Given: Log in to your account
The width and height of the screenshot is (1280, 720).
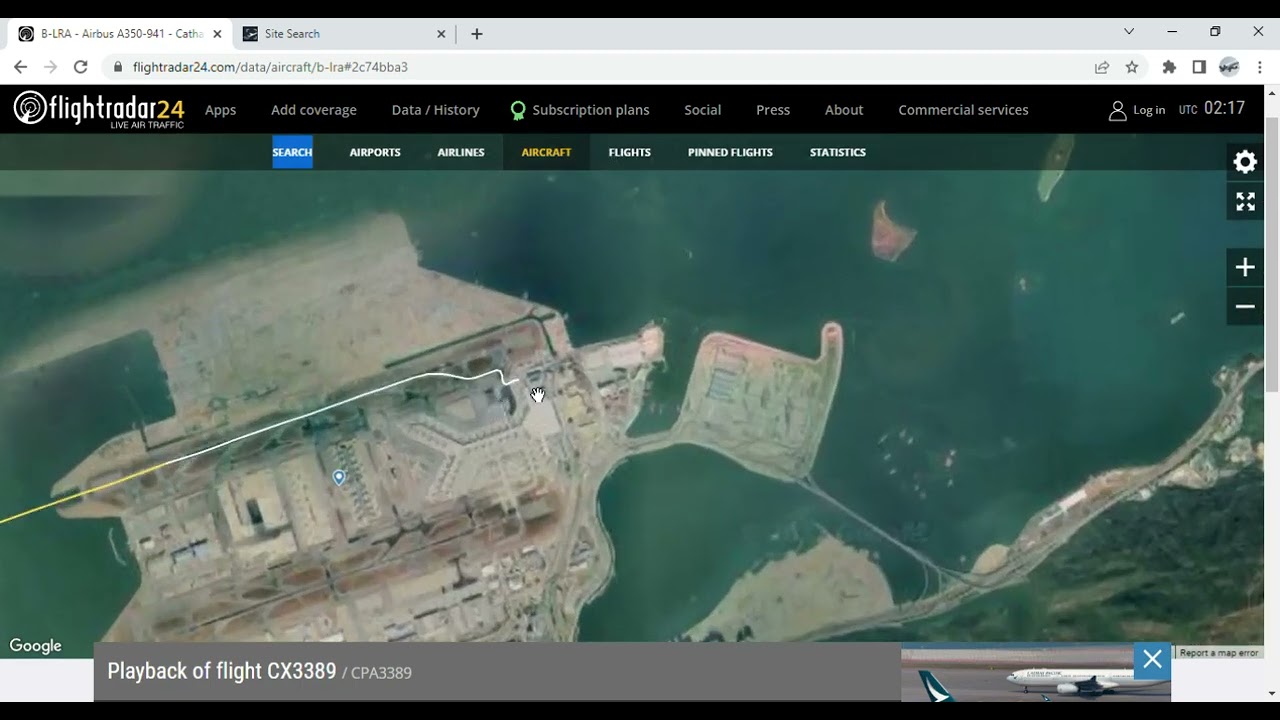Looking at the screenshot, I should point(1137,110).
